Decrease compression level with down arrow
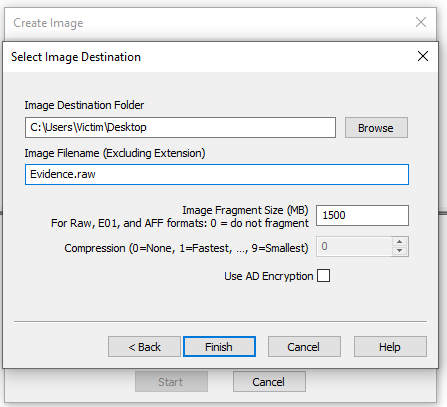 [x=399, y=251]
